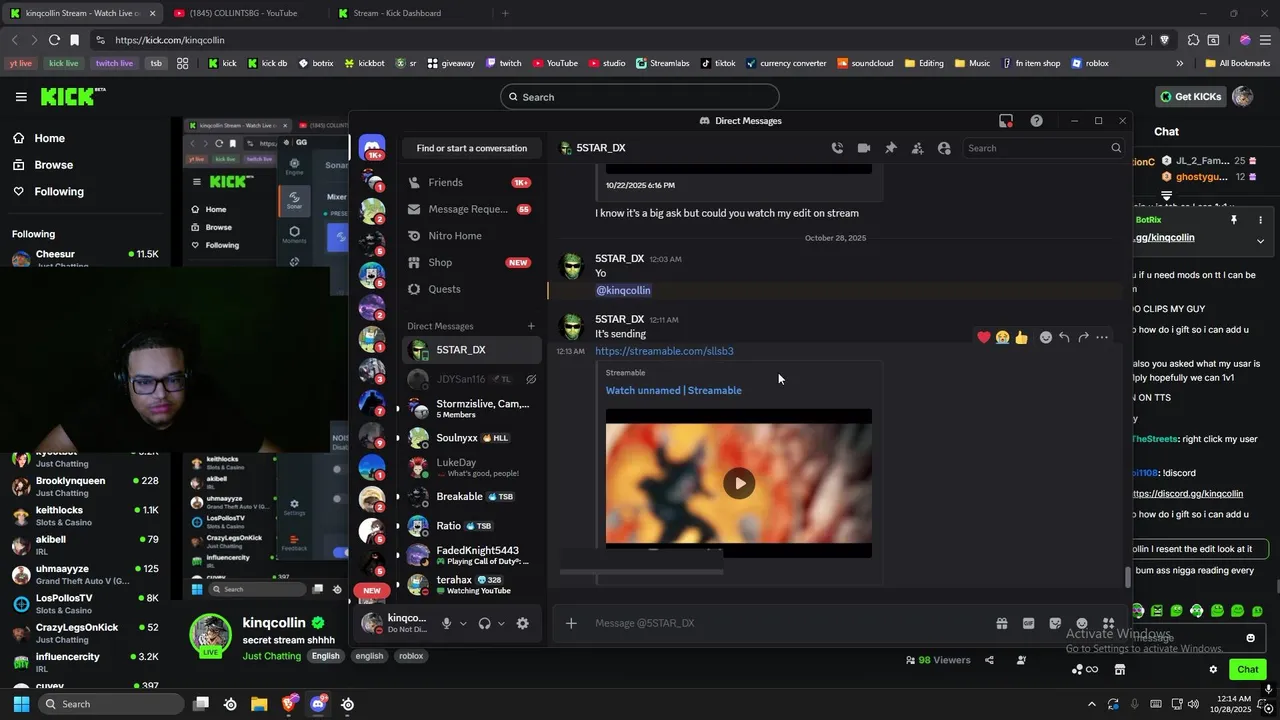Open the Kick hamburger menu
Screen dimensions: 1280x720
[21, 97]
